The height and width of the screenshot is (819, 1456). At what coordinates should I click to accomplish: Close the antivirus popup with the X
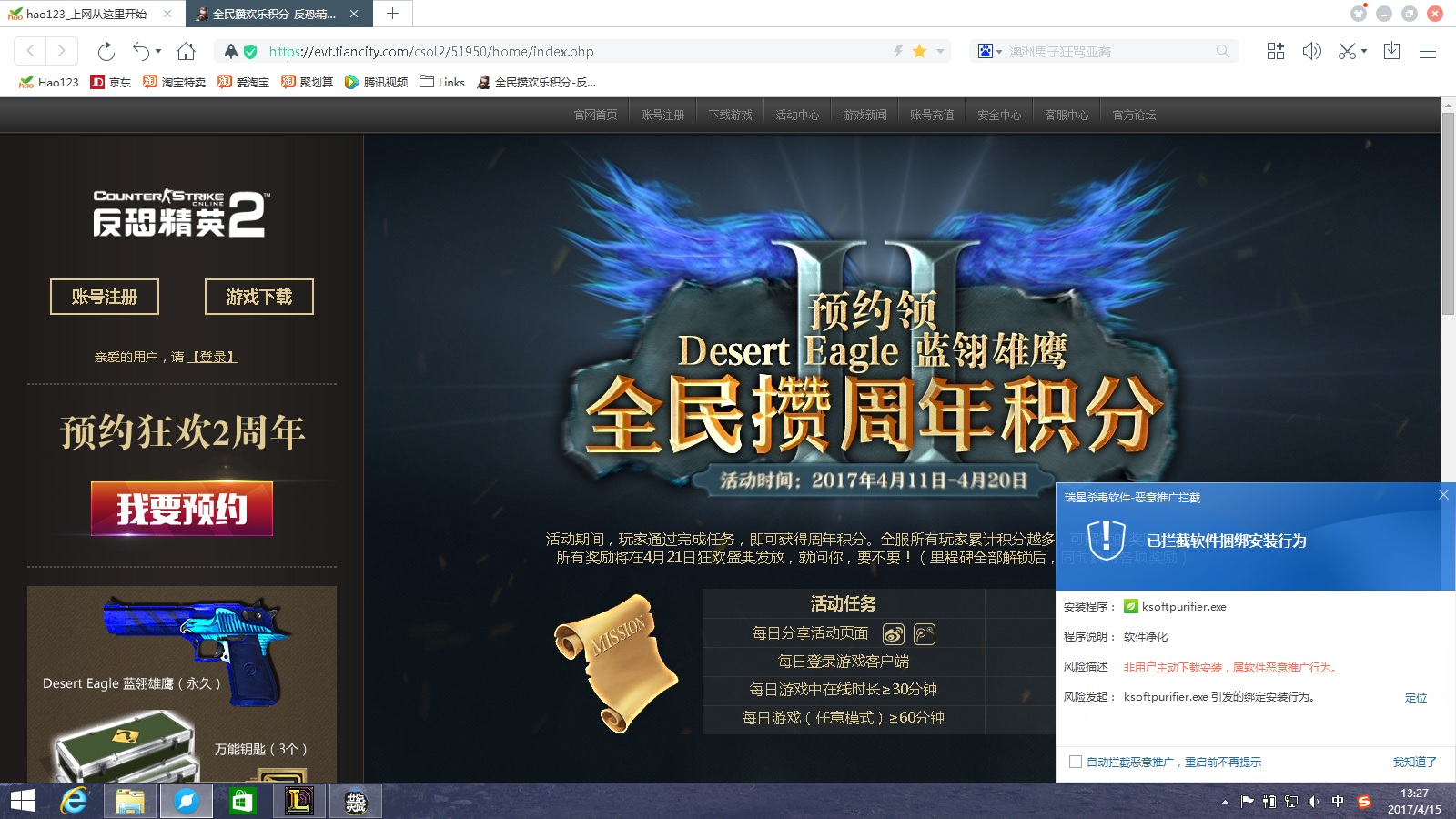coord(1443,495)
